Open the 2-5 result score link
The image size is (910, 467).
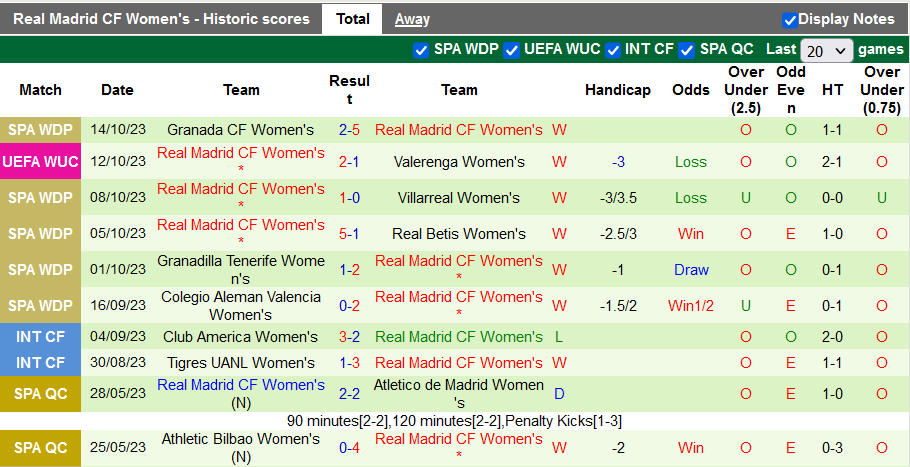point(349,130)
